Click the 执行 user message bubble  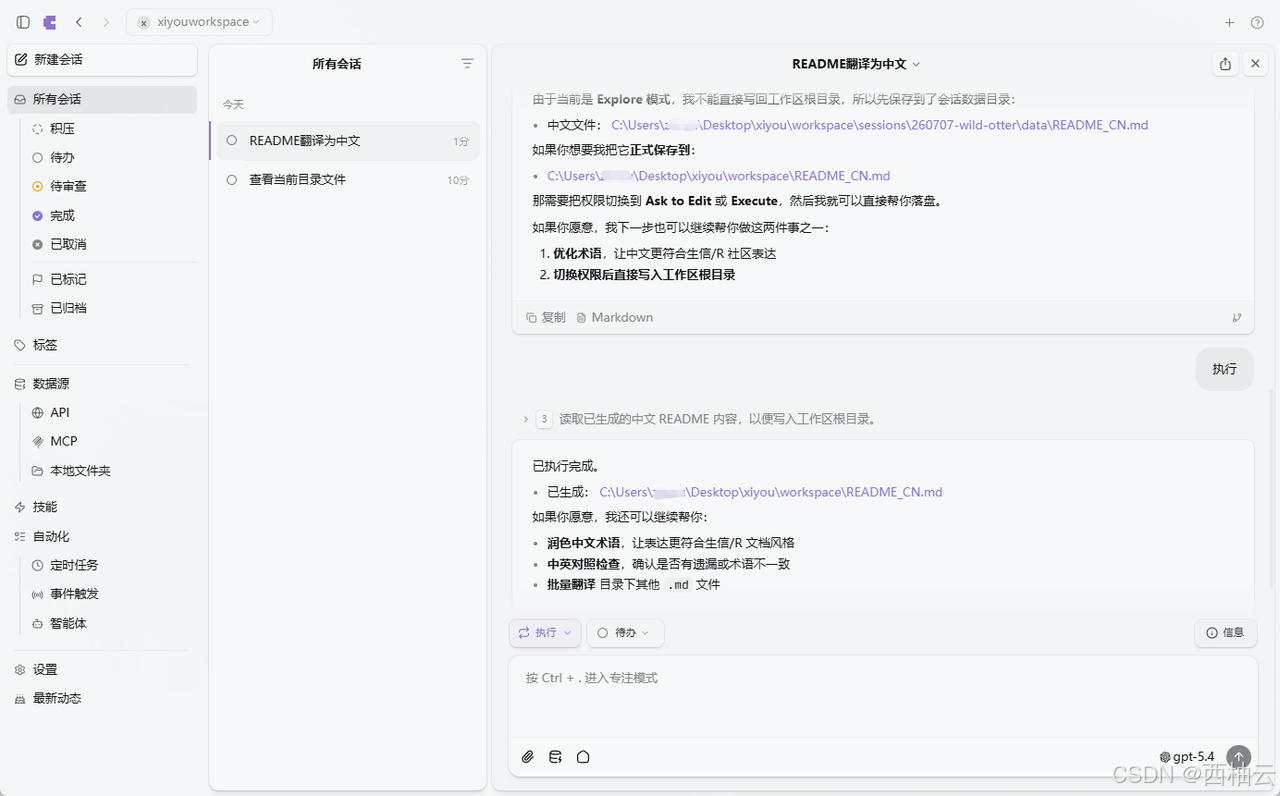point(1224,369)
